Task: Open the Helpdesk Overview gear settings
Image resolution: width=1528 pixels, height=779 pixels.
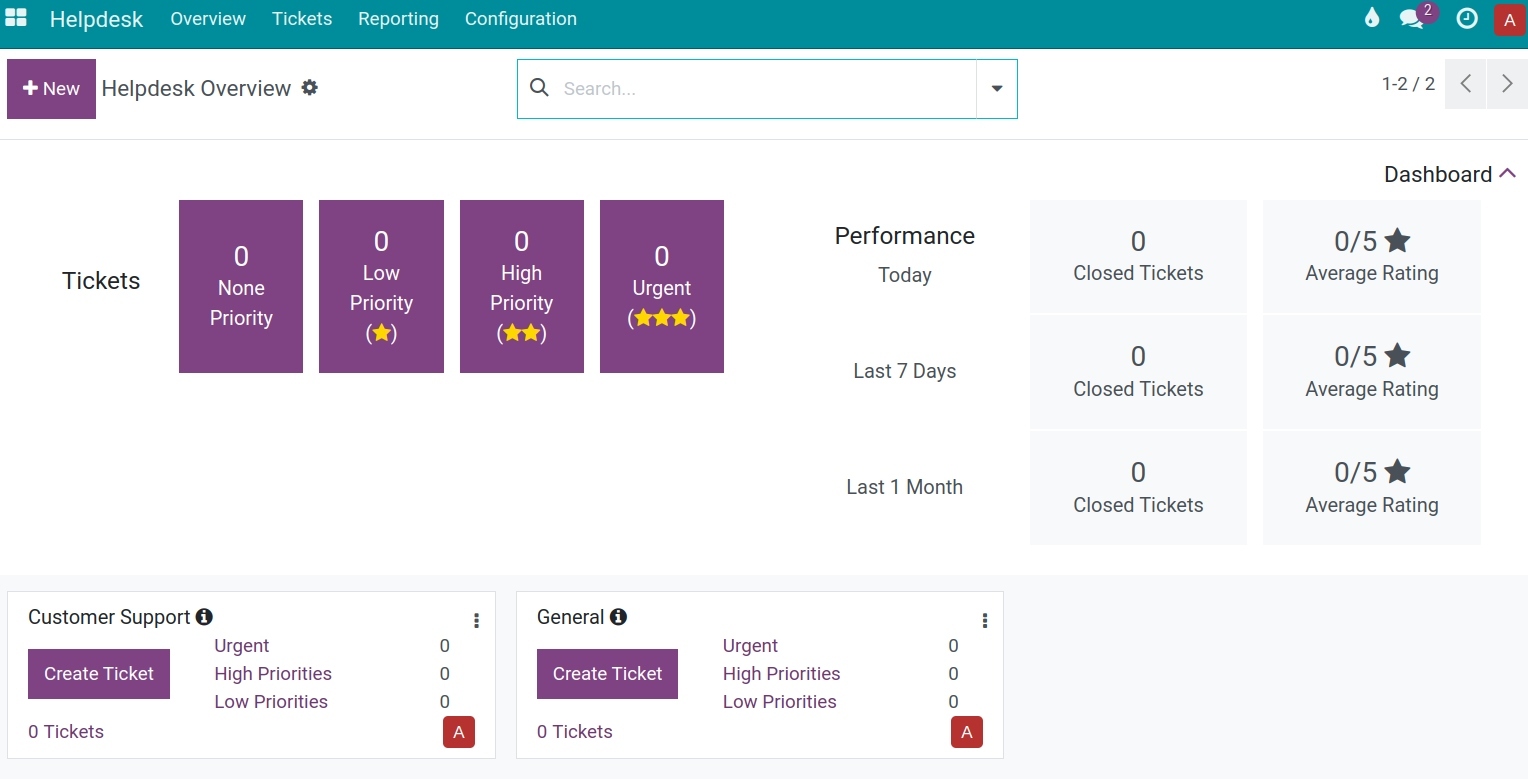Action: coord(310,88)
